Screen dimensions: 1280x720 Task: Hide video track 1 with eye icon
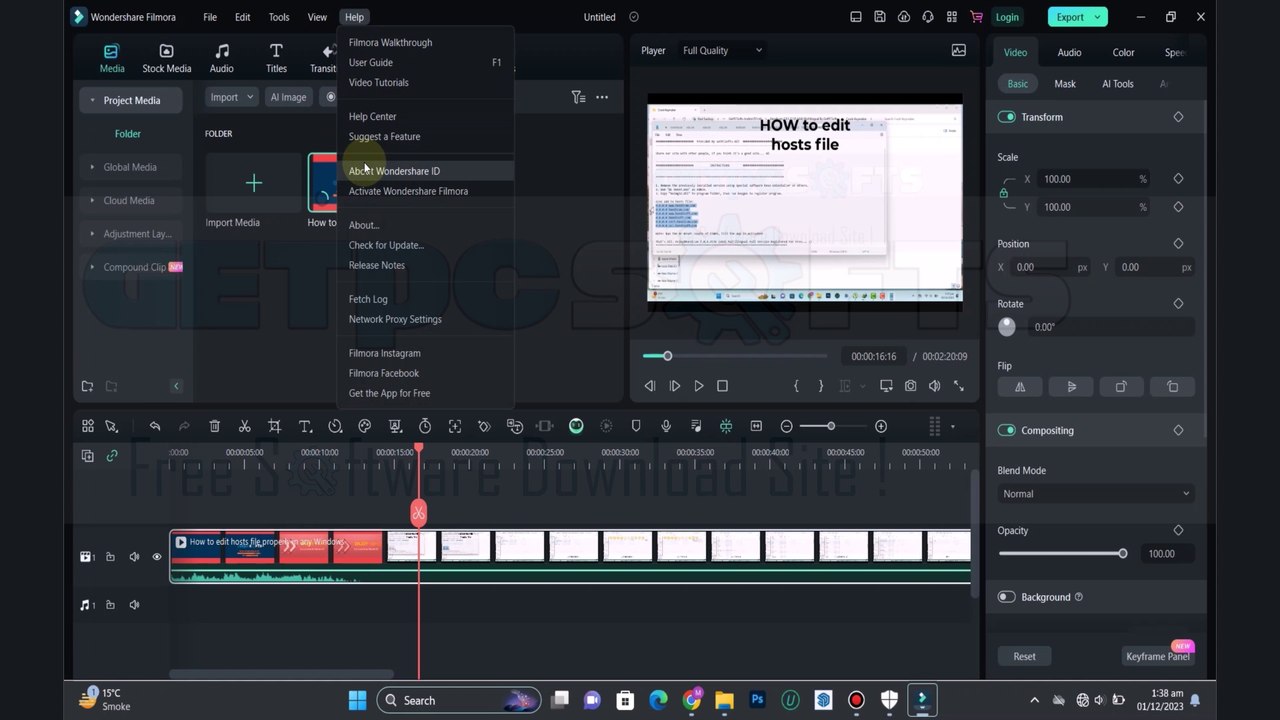pos(157,557)
